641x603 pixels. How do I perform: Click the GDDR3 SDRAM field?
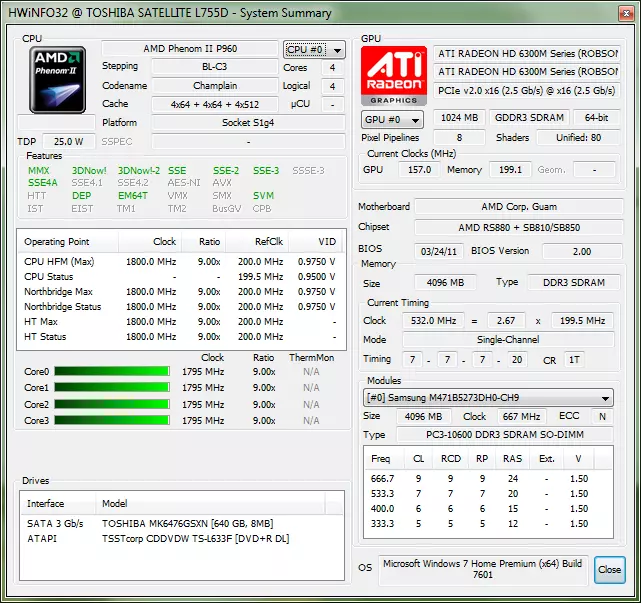(529, 118)
